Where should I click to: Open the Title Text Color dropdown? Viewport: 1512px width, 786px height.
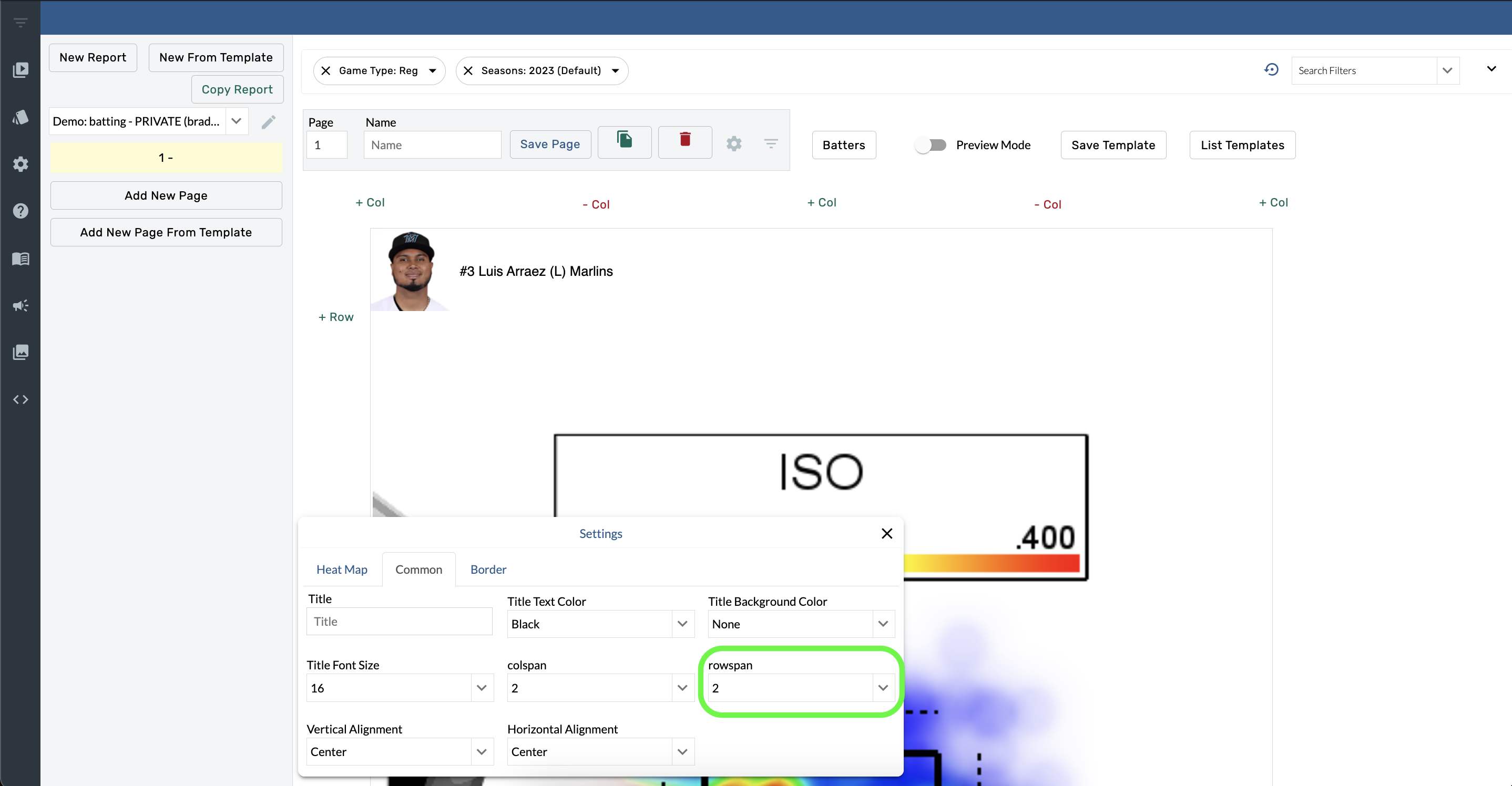pyautogui.click(x=682, y=624)
